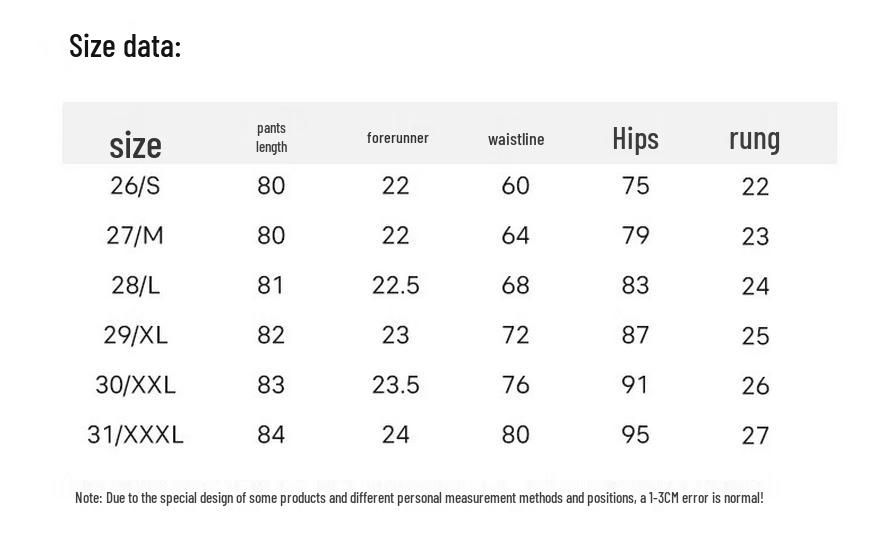Select the 31/XXXL size row label
This screenshot has height=550, width=894.
(x=135, y=435)
